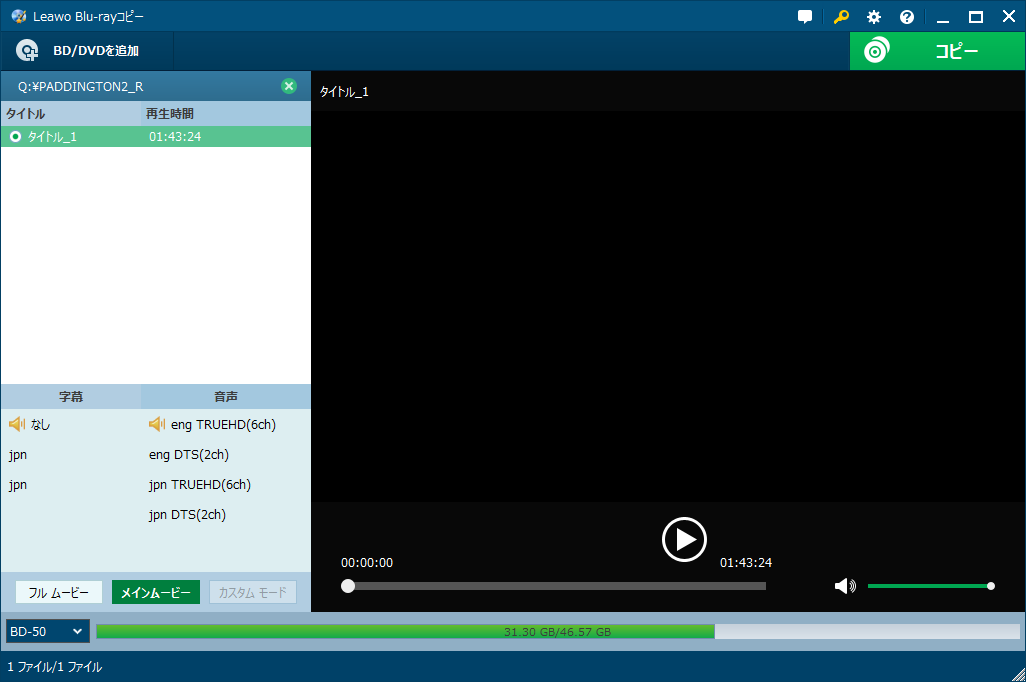Click BD/DVDを追加 button

(78, 51)
